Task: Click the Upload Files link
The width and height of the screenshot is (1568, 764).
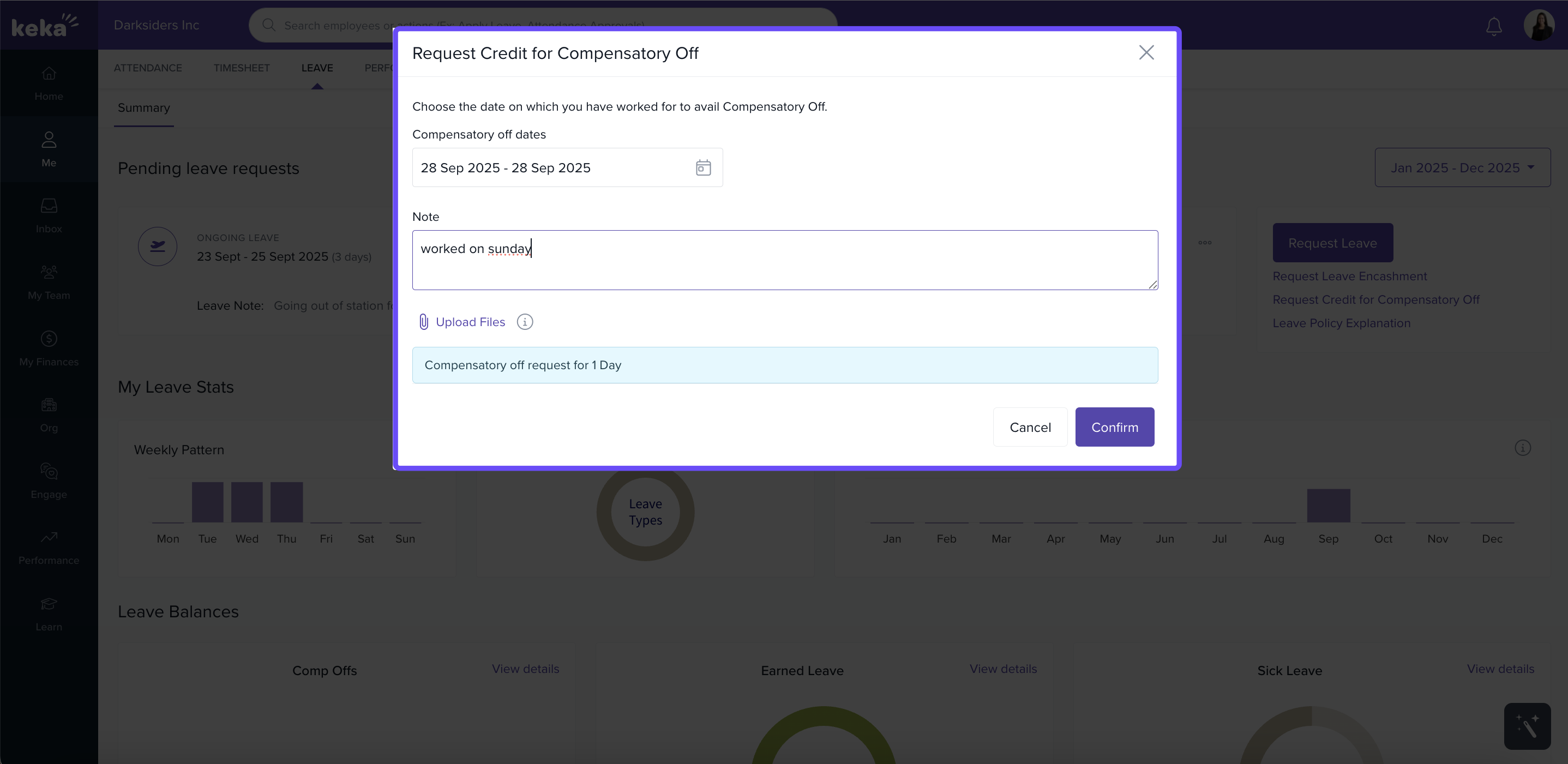Action: pos(470,322)
